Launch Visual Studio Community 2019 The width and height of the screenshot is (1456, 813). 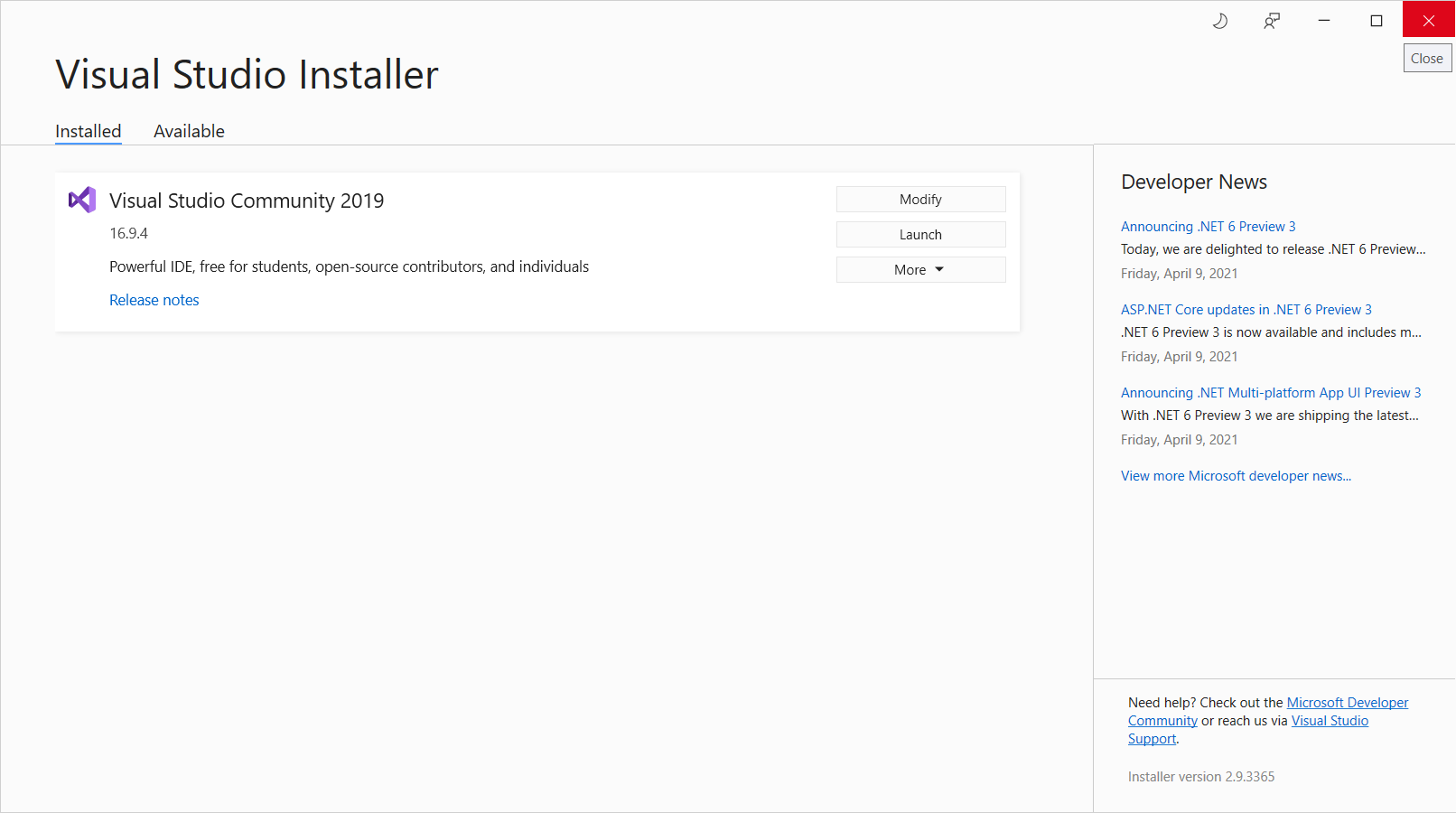tap(920, 235)
